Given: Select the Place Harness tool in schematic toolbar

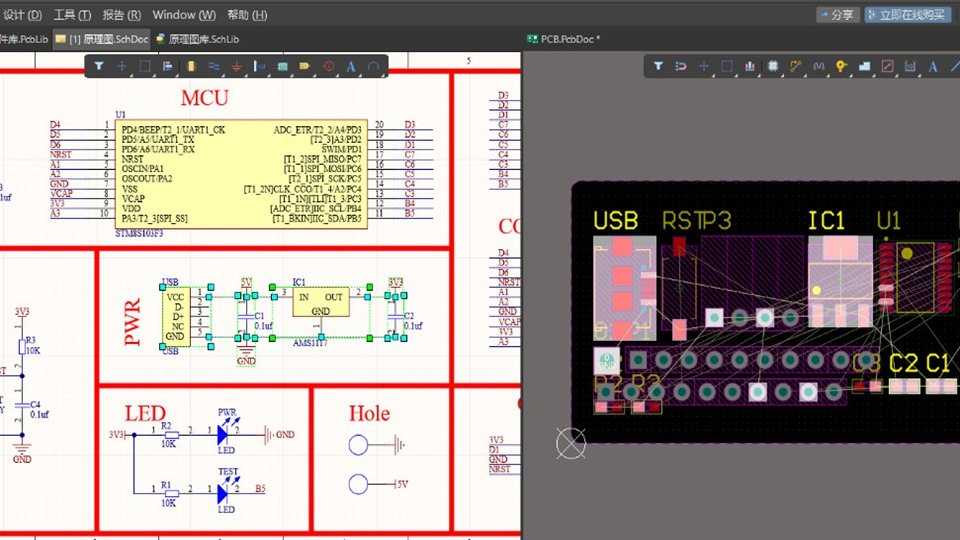Looking at the screenshot, I should 260,66.
